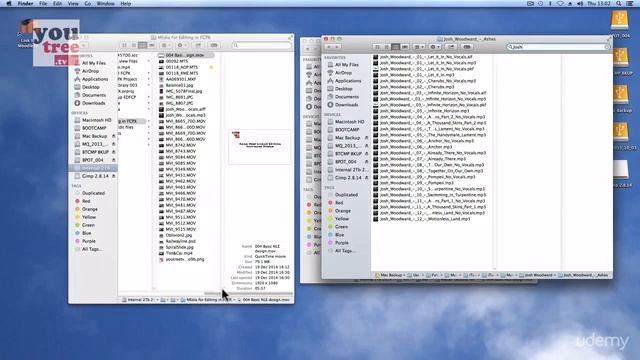Click the movie preview thumbnail in Media for Editing

click(260, 147)
